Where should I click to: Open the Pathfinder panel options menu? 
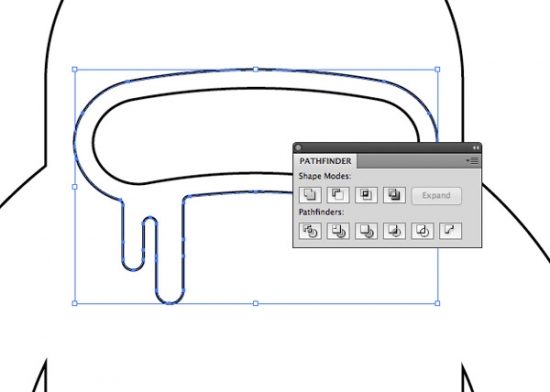click(x=472, y=161)
